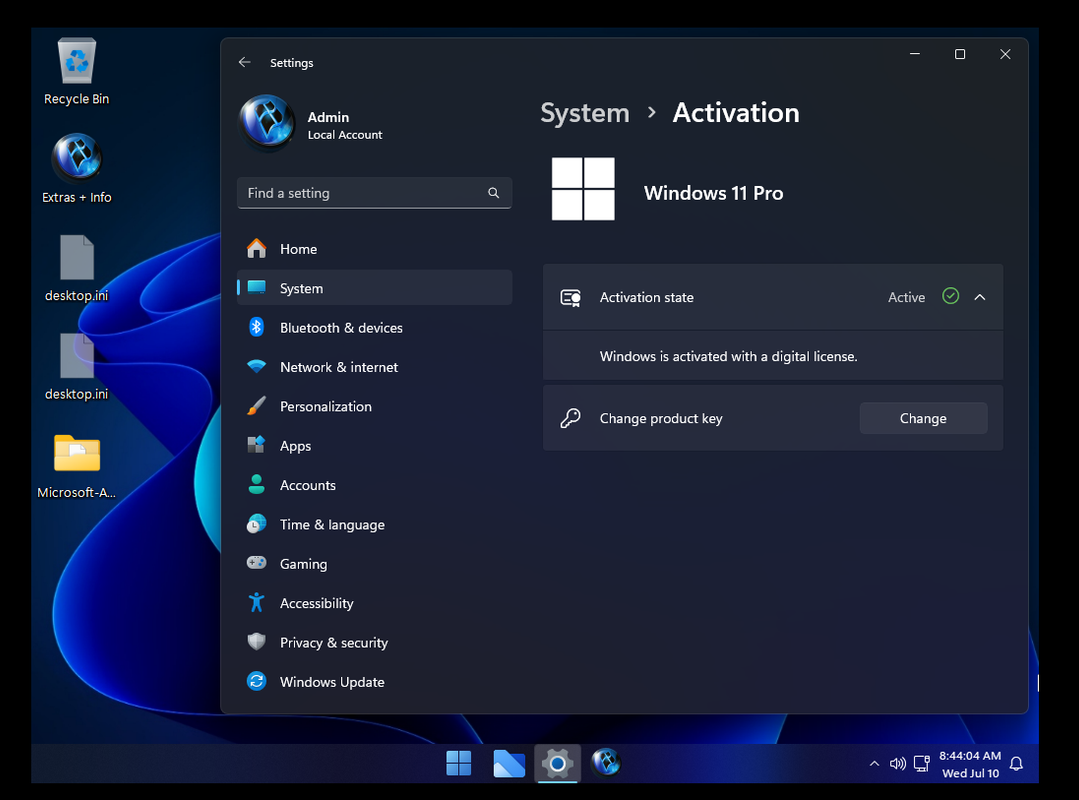Open Time & language settings
The width and height of the screenshot is (1079, 800).
pos(374,525)
